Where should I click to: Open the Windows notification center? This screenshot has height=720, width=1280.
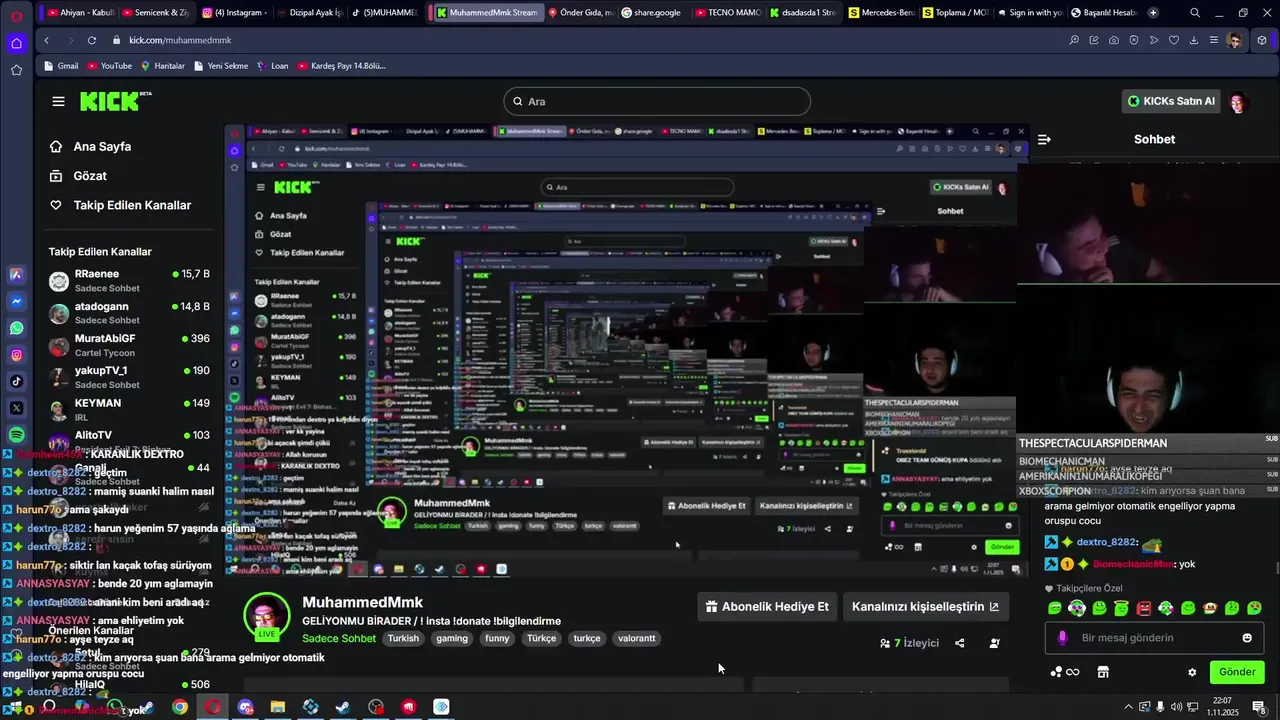click(1259, 707)
